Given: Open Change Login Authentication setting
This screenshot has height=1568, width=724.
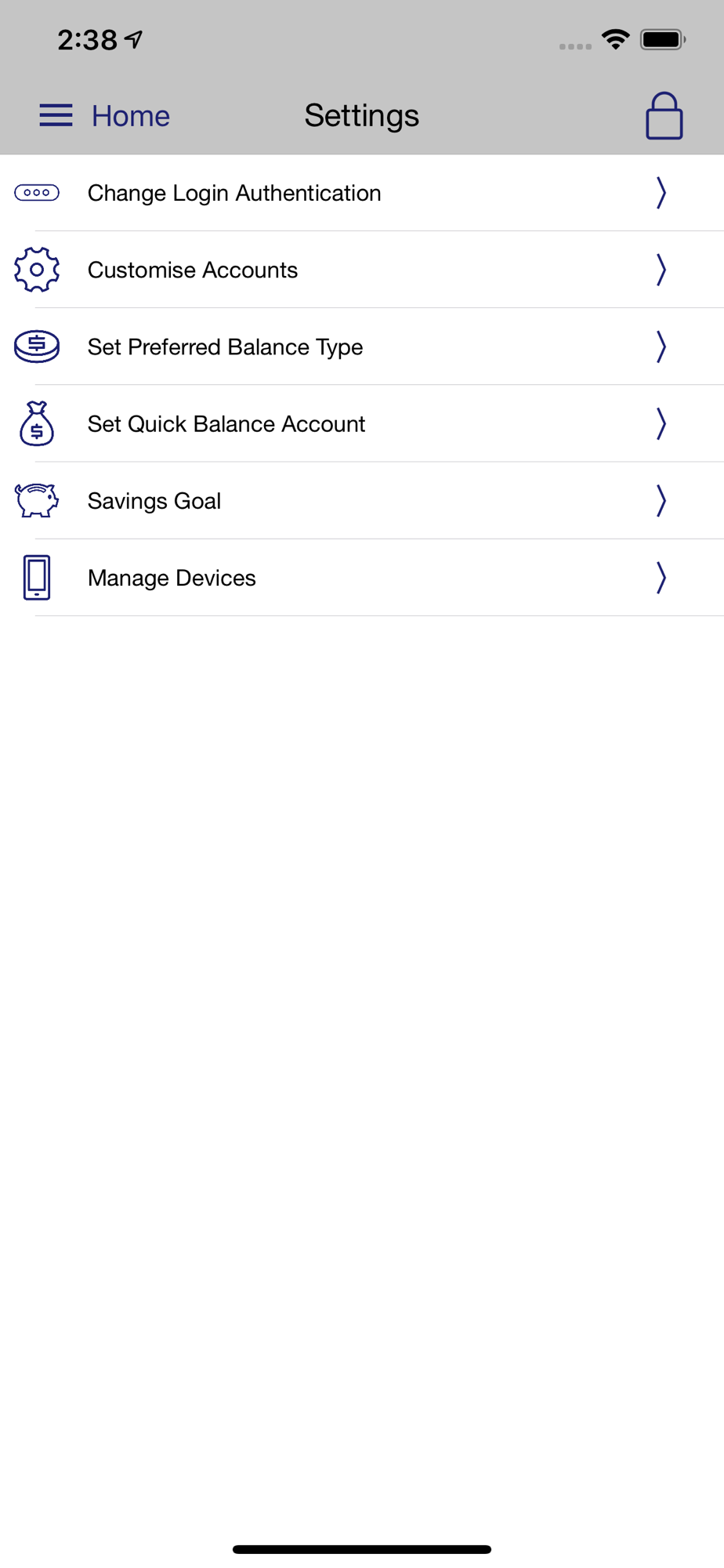Looking at the screenshot, I should 362,193.
